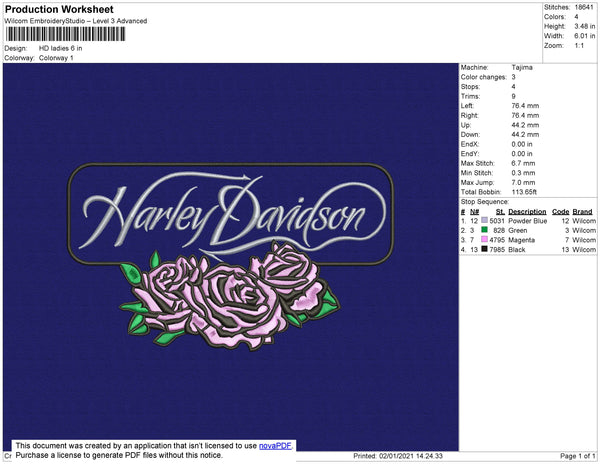
Task: Select the 'Production Worksheet' title
Action: (59, 10)
